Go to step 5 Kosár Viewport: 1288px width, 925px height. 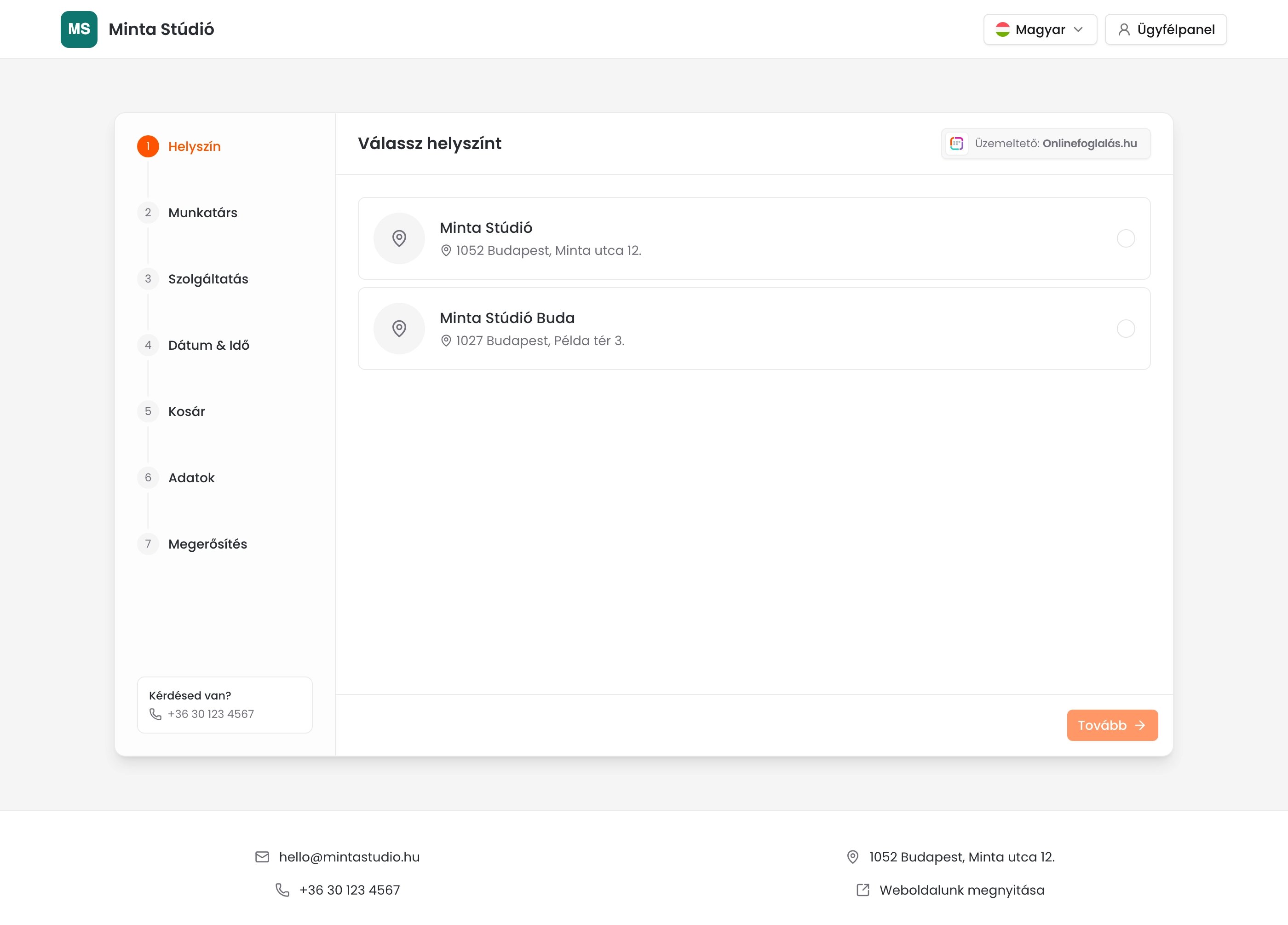pyautogui.click(x=171, y=411)
